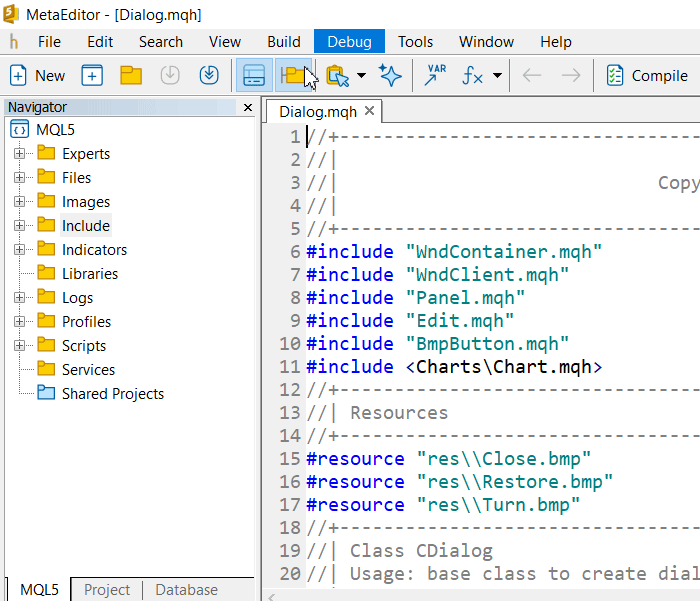
Task: Open the Debug menu
Action: [x=349, y=42]
